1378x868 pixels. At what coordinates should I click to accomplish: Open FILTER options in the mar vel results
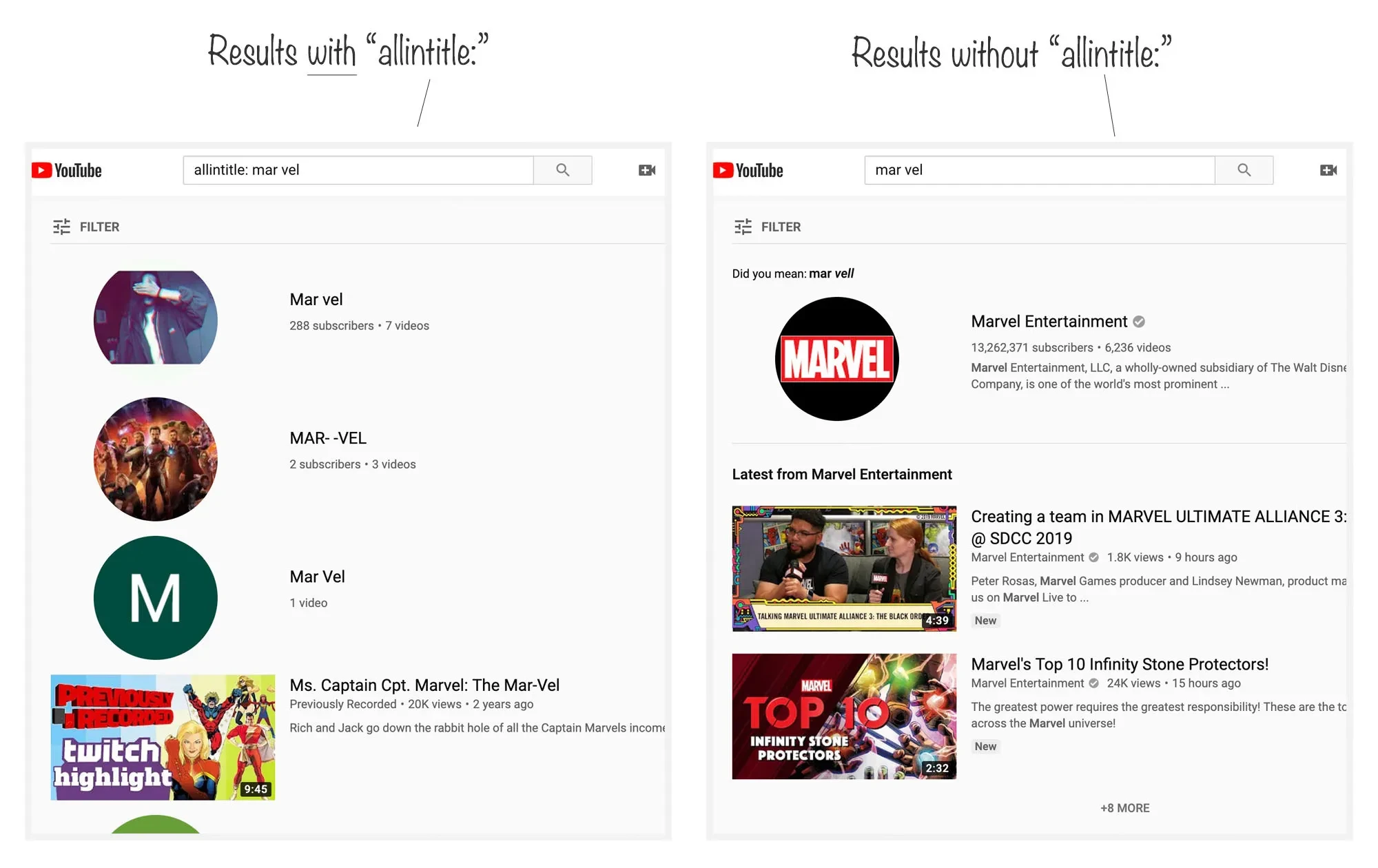click(x=768, y=227)
